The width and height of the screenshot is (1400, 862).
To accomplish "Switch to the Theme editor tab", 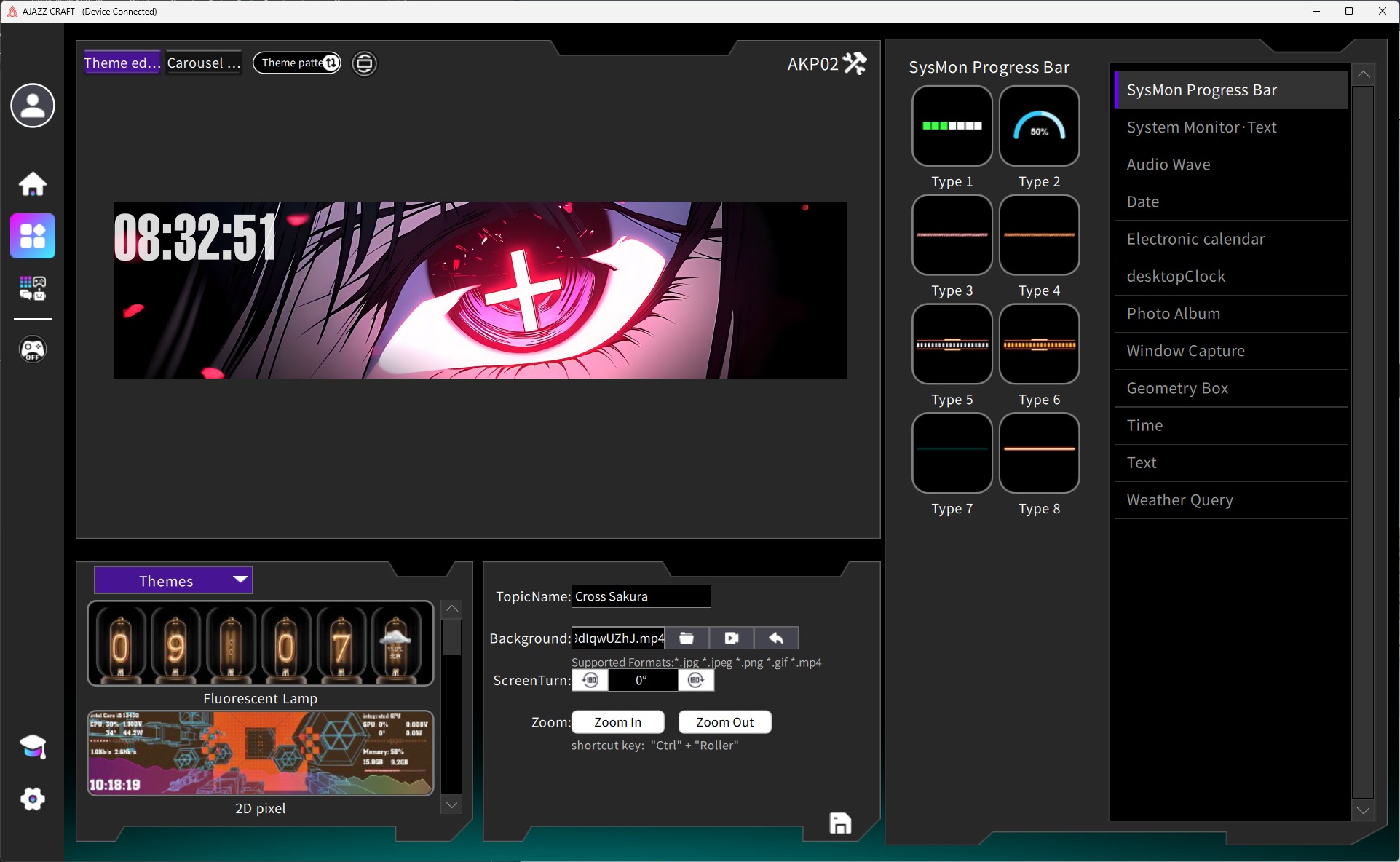I will point(122,63).
